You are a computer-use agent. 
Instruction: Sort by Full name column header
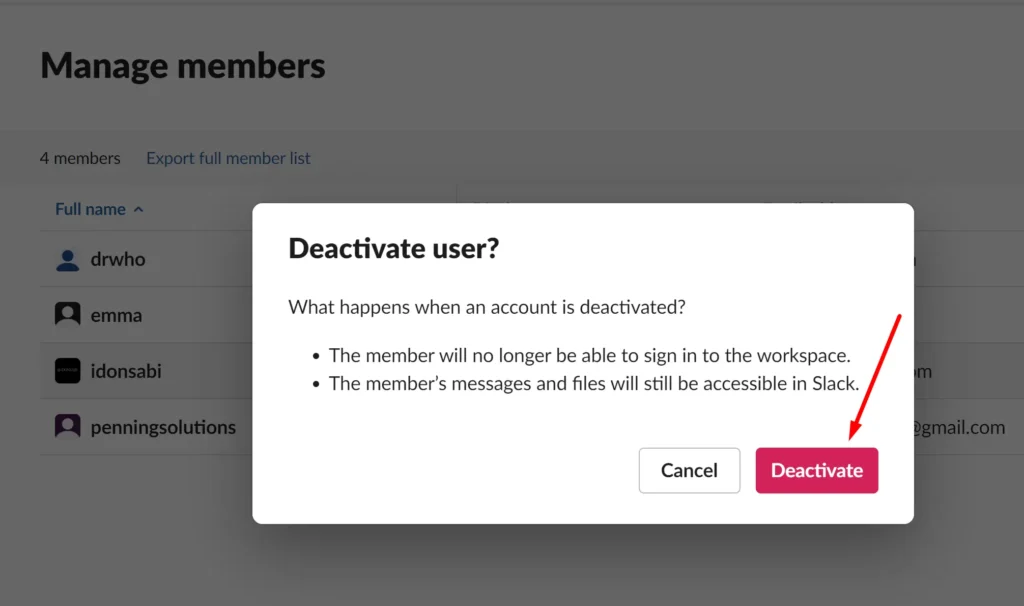pyautogui.click(x=90, y=209)
